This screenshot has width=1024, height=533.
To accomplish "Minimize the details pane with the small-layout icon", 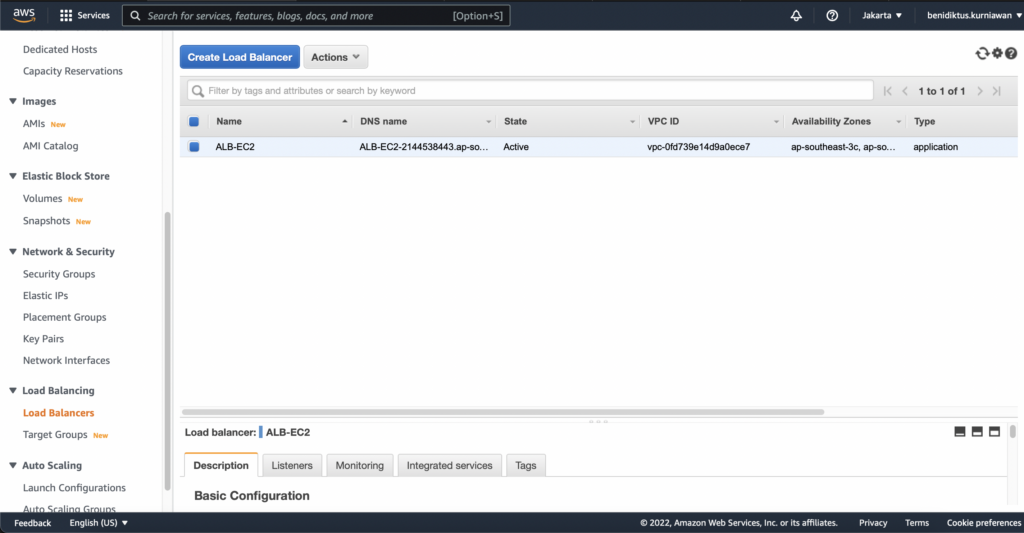I will tap(960, 432).
